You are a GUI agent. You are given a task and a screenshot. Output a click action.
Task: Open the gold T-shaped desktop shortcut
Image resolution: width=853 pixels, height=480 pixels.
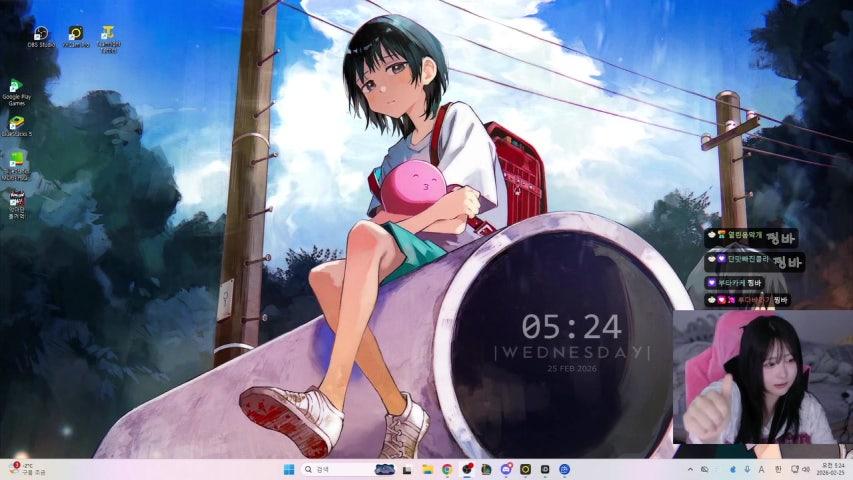pos(109,39)
